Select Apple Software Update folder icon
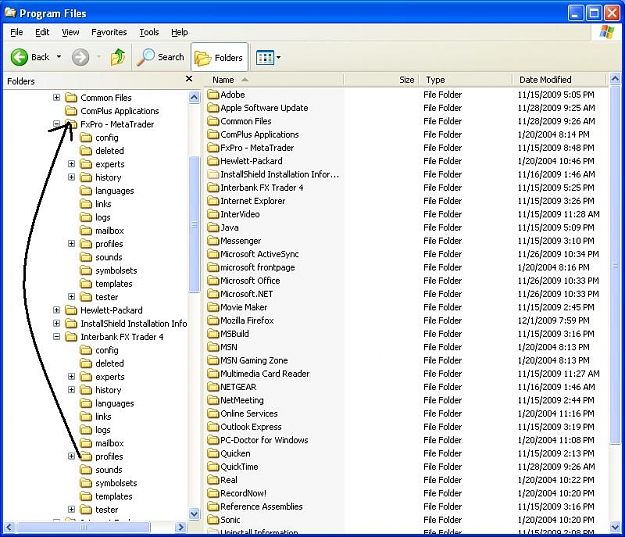 pos(213,108)
